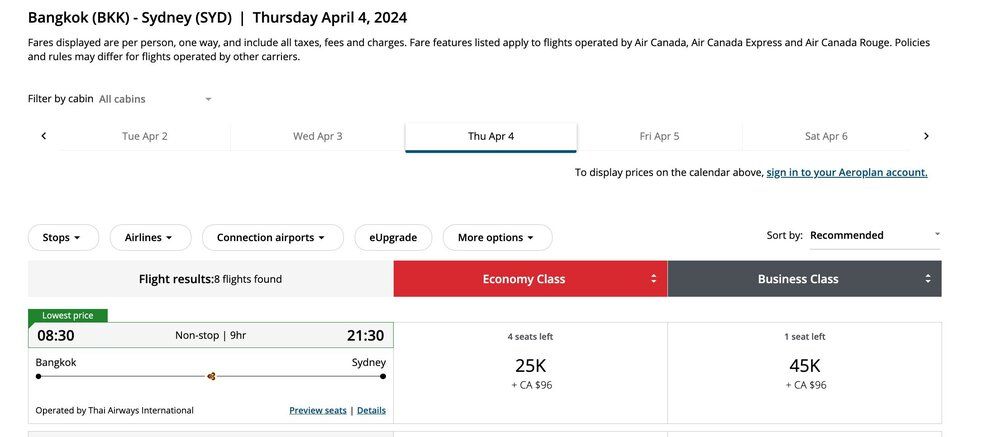The width and height of the screenshot is (1000, 437).
Task: Click Business Class sort arrows icon
Action: pos(928,279)
